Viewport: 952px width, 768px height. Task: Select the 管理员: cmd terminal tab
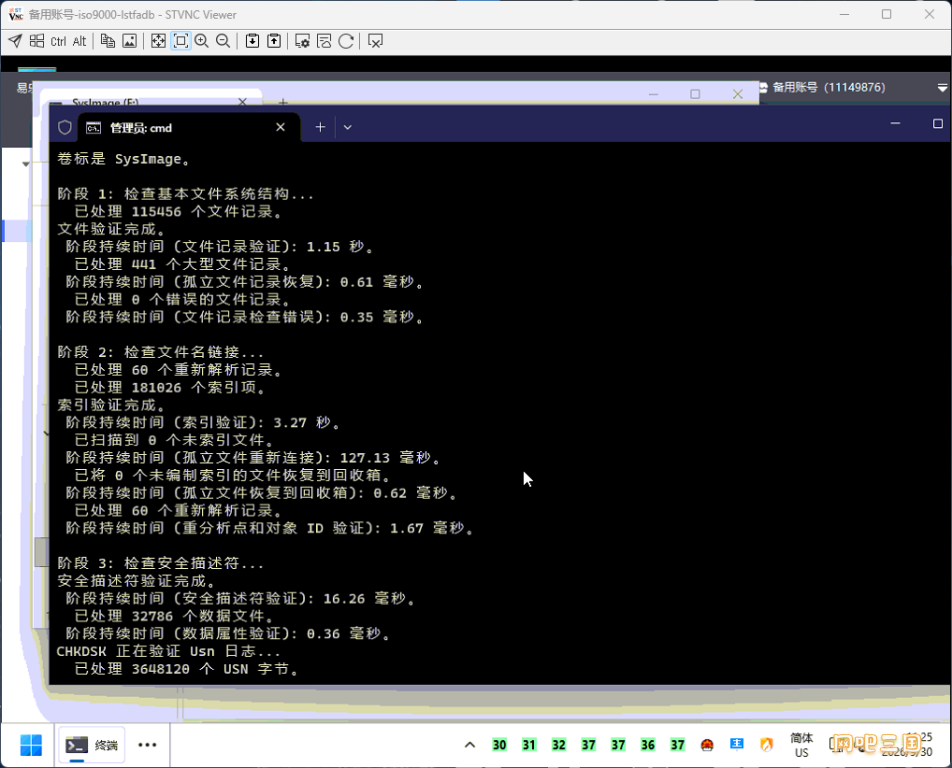pyautogui.click(x=188, y=127)
